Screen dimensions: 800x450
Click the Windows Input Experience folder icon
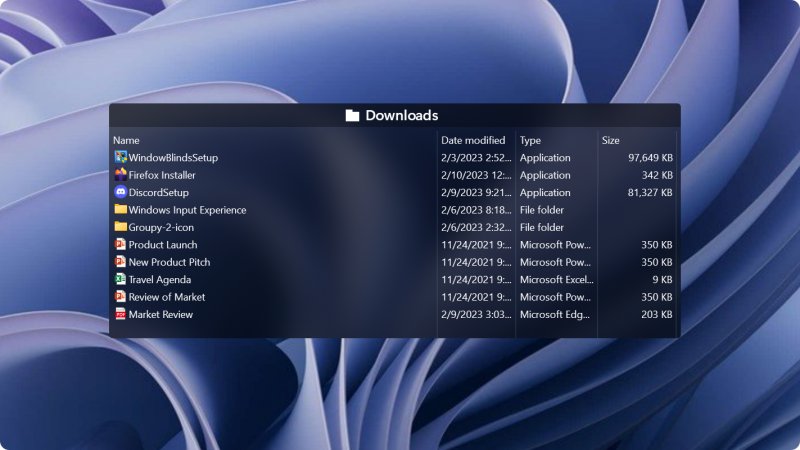pos(120,210)
